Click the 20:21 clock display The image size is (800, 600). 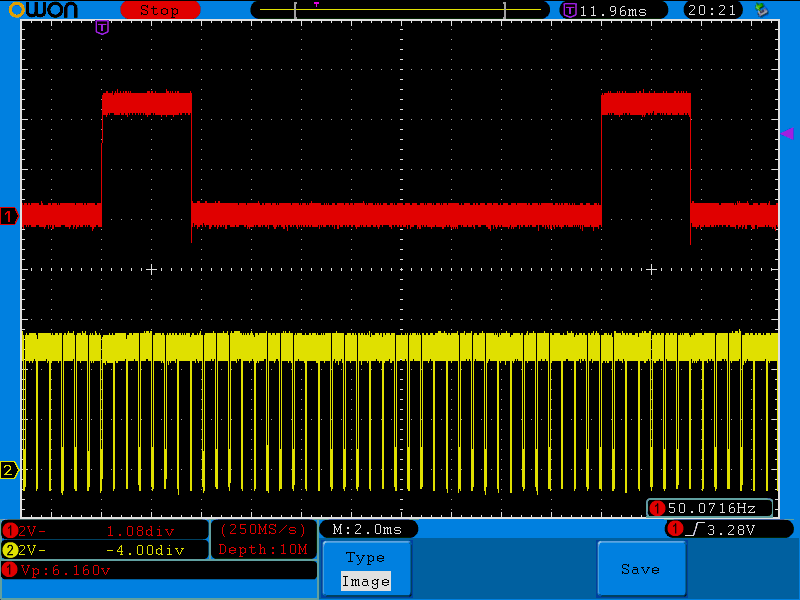[x=712, y=10]
